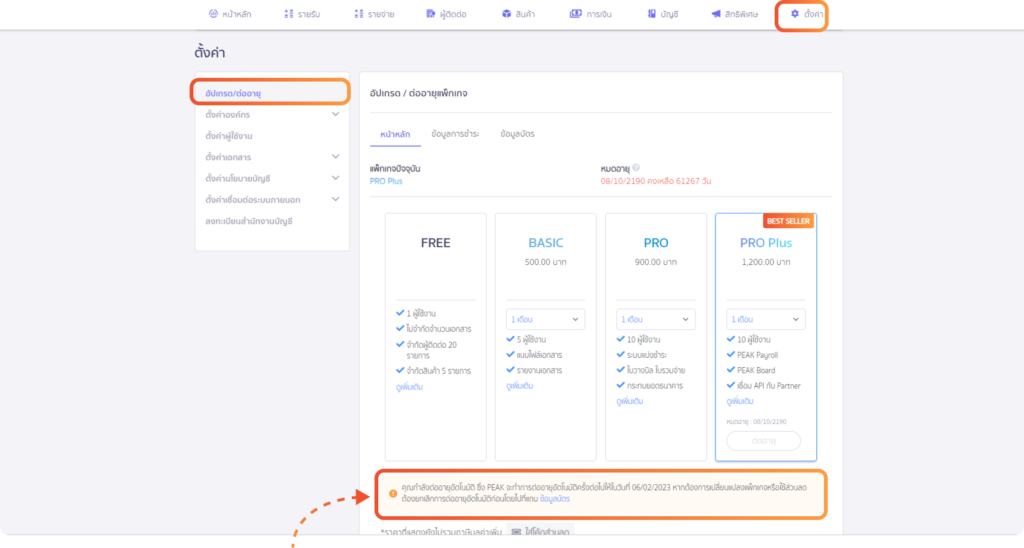The height and width of the screenshot is (548, 1024).
Task: Expand ตั้งค่าเอกสar sidebar section
Action: (335, 157)
